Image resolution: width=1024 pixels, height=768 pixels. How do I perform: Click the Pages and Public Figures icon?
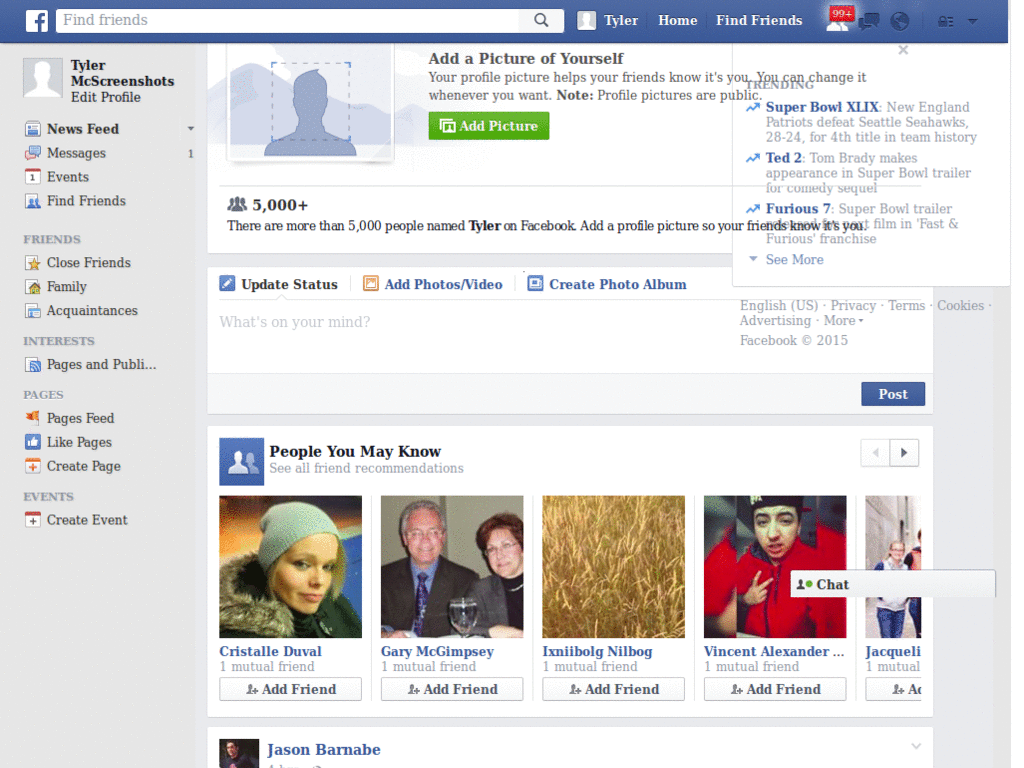click(x=33, y=365)
